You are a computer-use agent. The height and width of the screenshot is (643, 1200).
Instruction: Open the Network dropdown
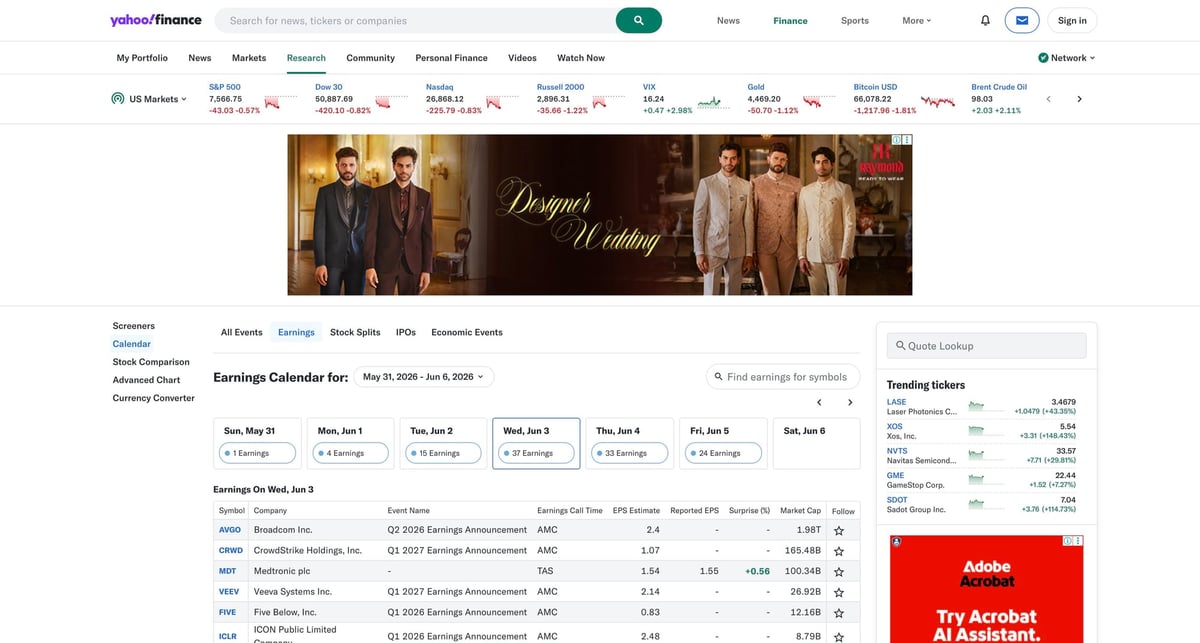pyautogui.click(x=1067, y=58)
